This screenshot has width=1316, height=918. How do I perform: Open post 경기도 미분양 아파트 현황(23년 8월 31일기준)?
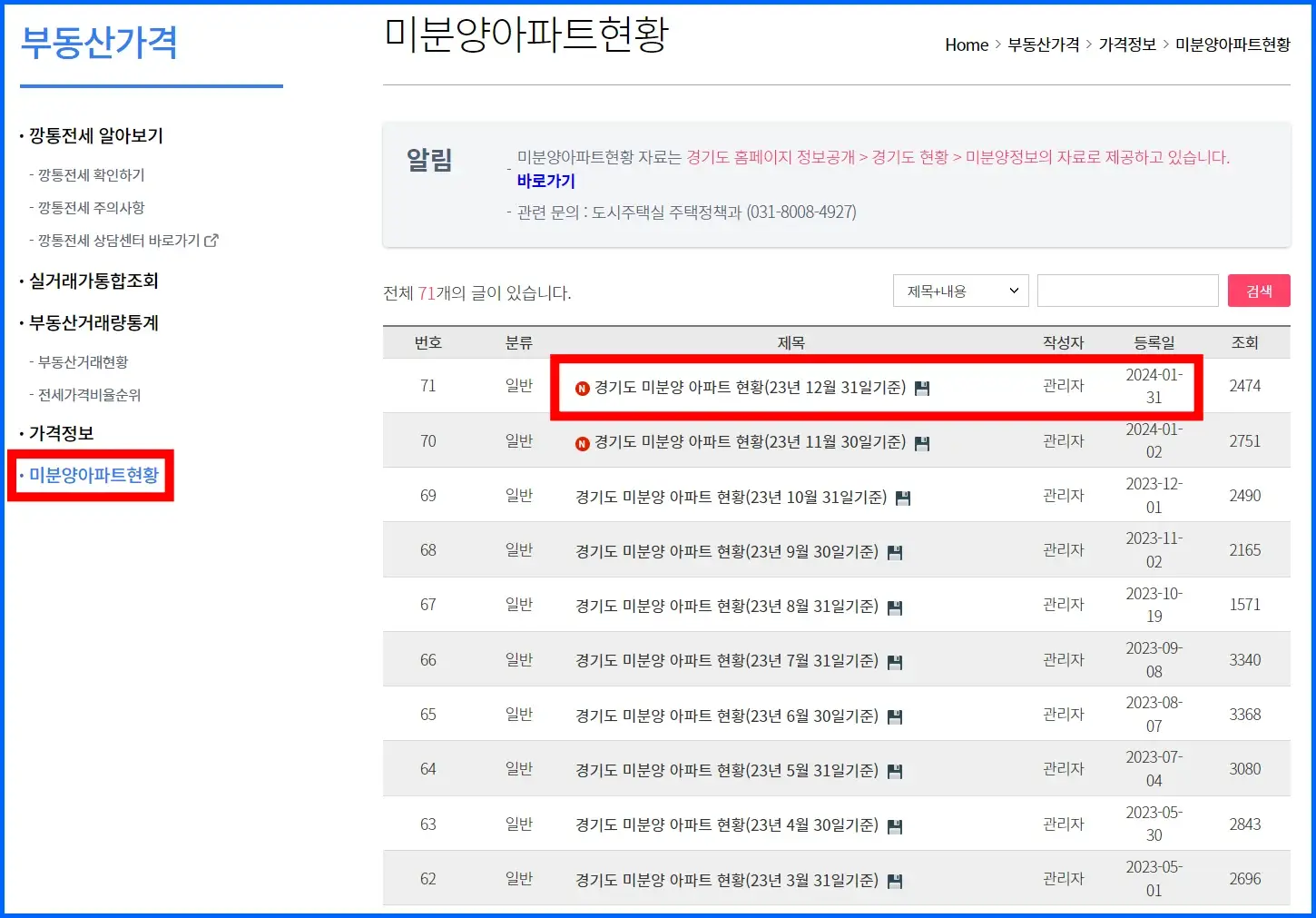[727, 606]
